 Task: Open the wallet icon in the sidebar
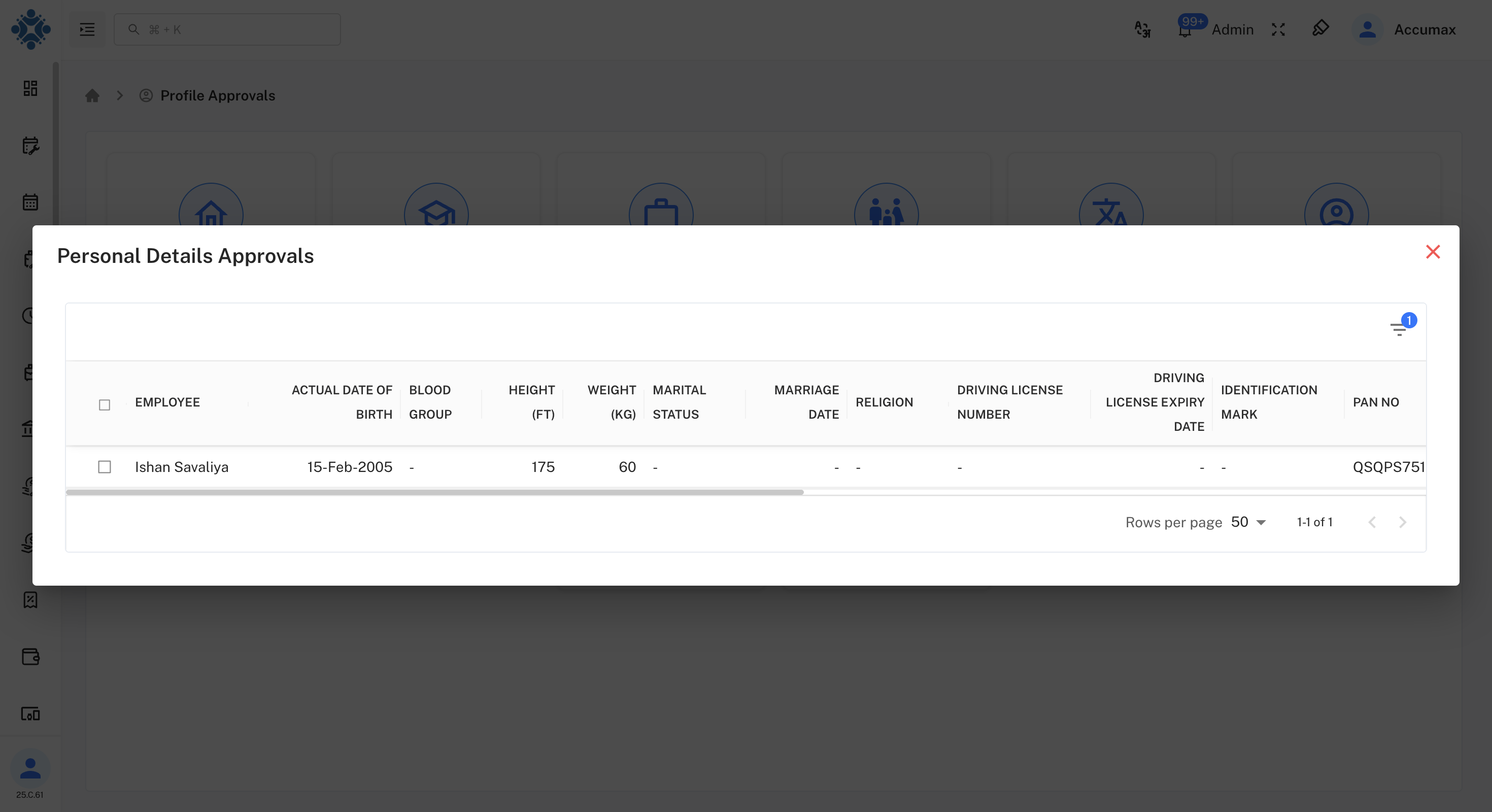click(30, 657)
